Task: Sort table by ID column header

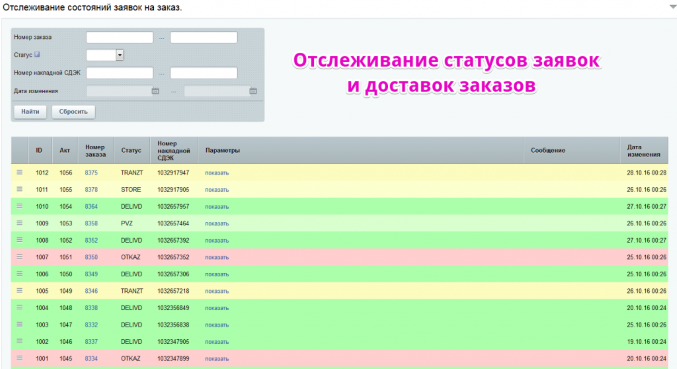Action: (x=39, y=150)
